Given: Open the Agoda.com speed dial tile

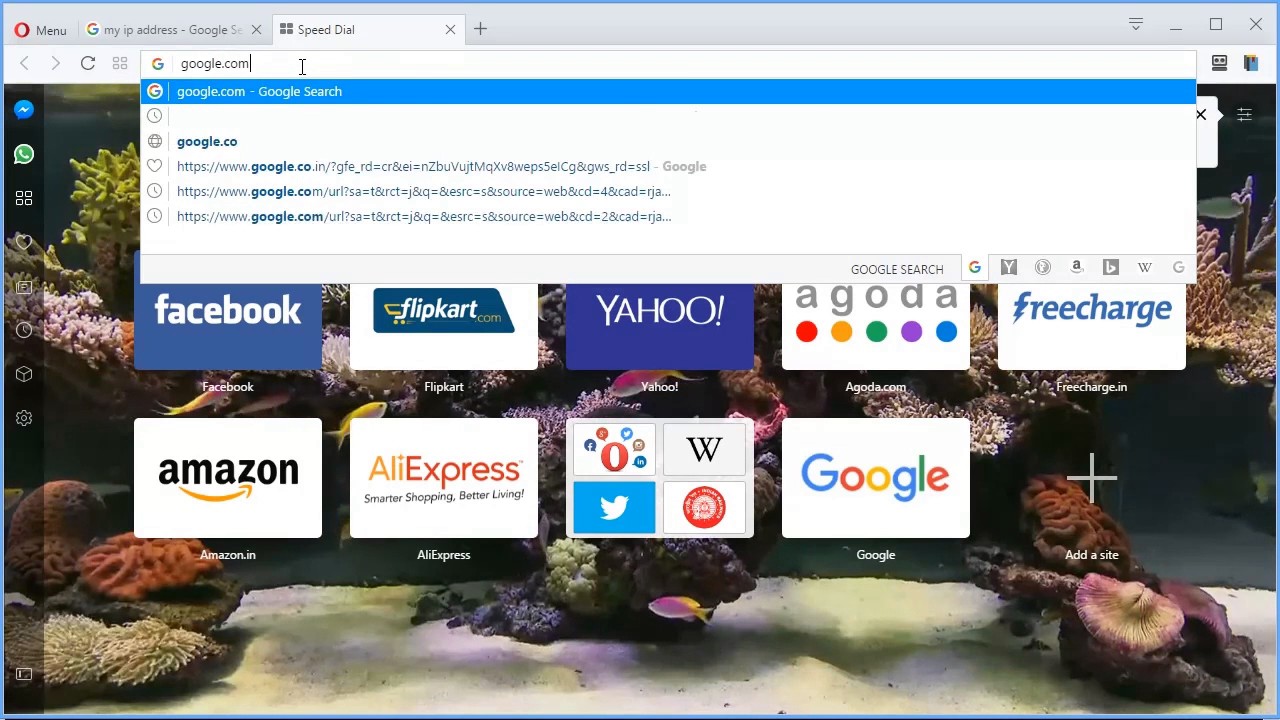Looking at the screenshot, I should pos(876,326).
